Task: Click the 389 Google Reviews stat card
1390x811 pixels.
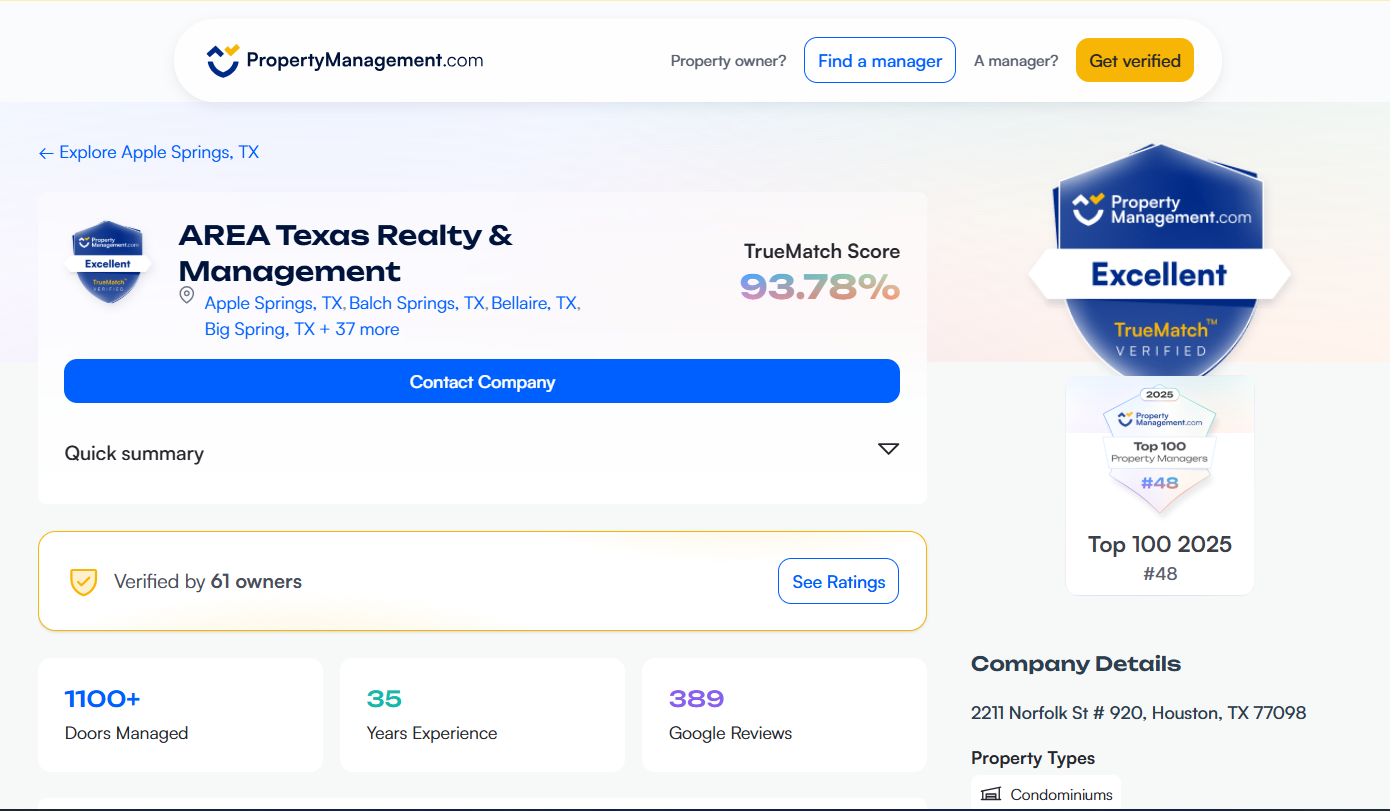Action: [783, 714]
